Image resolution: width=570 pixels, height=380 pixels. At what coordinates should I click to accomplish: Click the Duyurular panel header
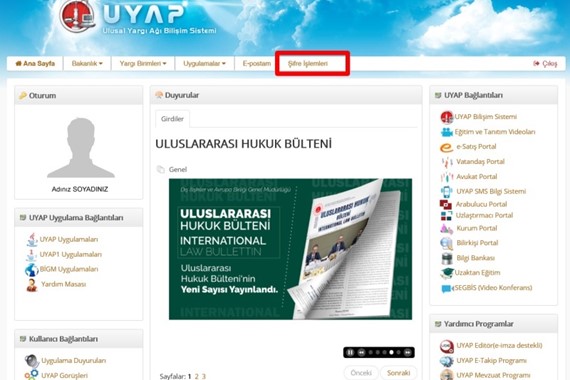[286, 95]
